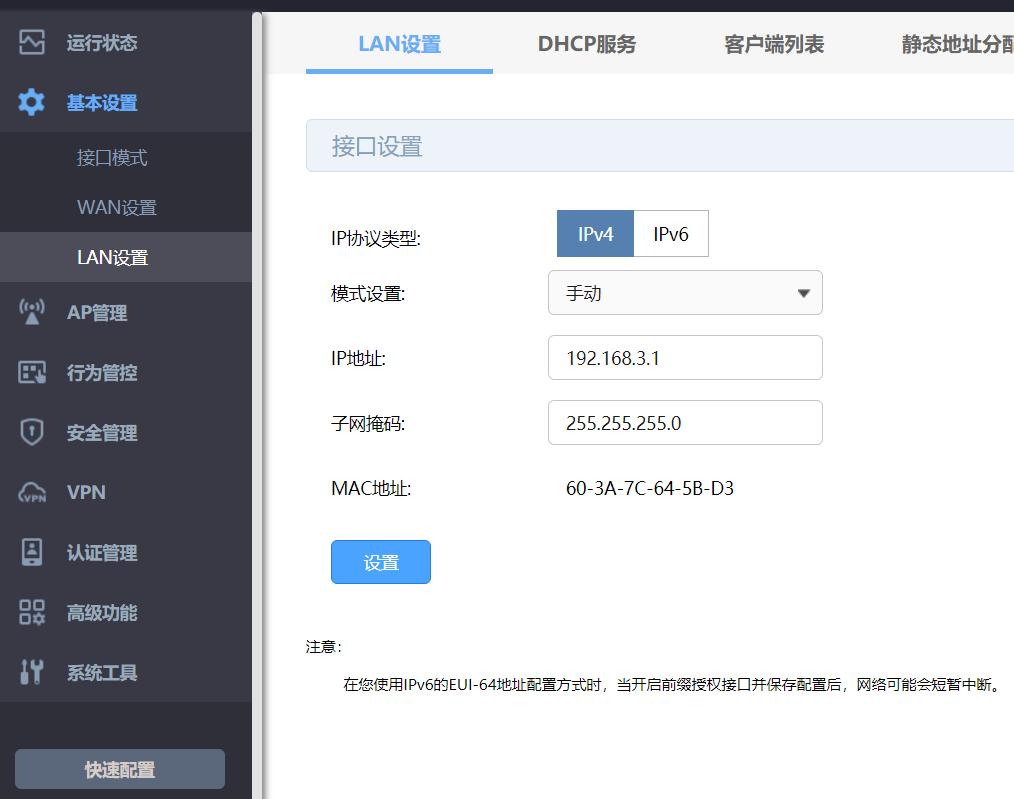This screenshot has width=1014, height=799.
Task: Switch to the 客户端列表 tab
Action: [773, 44]
